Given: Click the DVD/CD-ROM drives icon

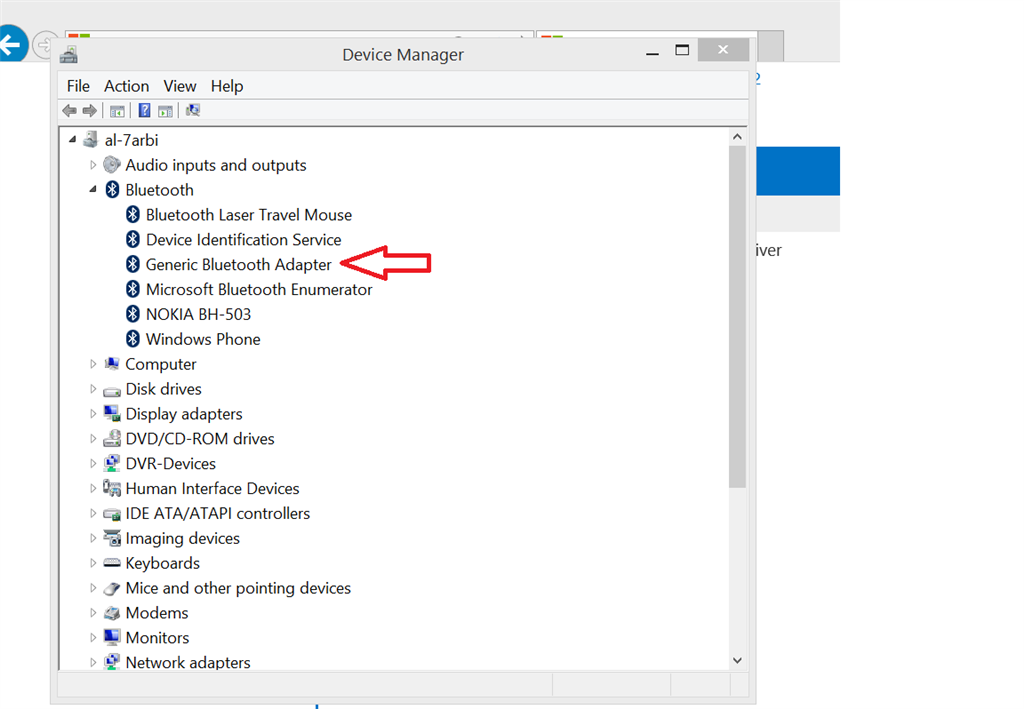Looking at the screenshot, I should point(112,438).
